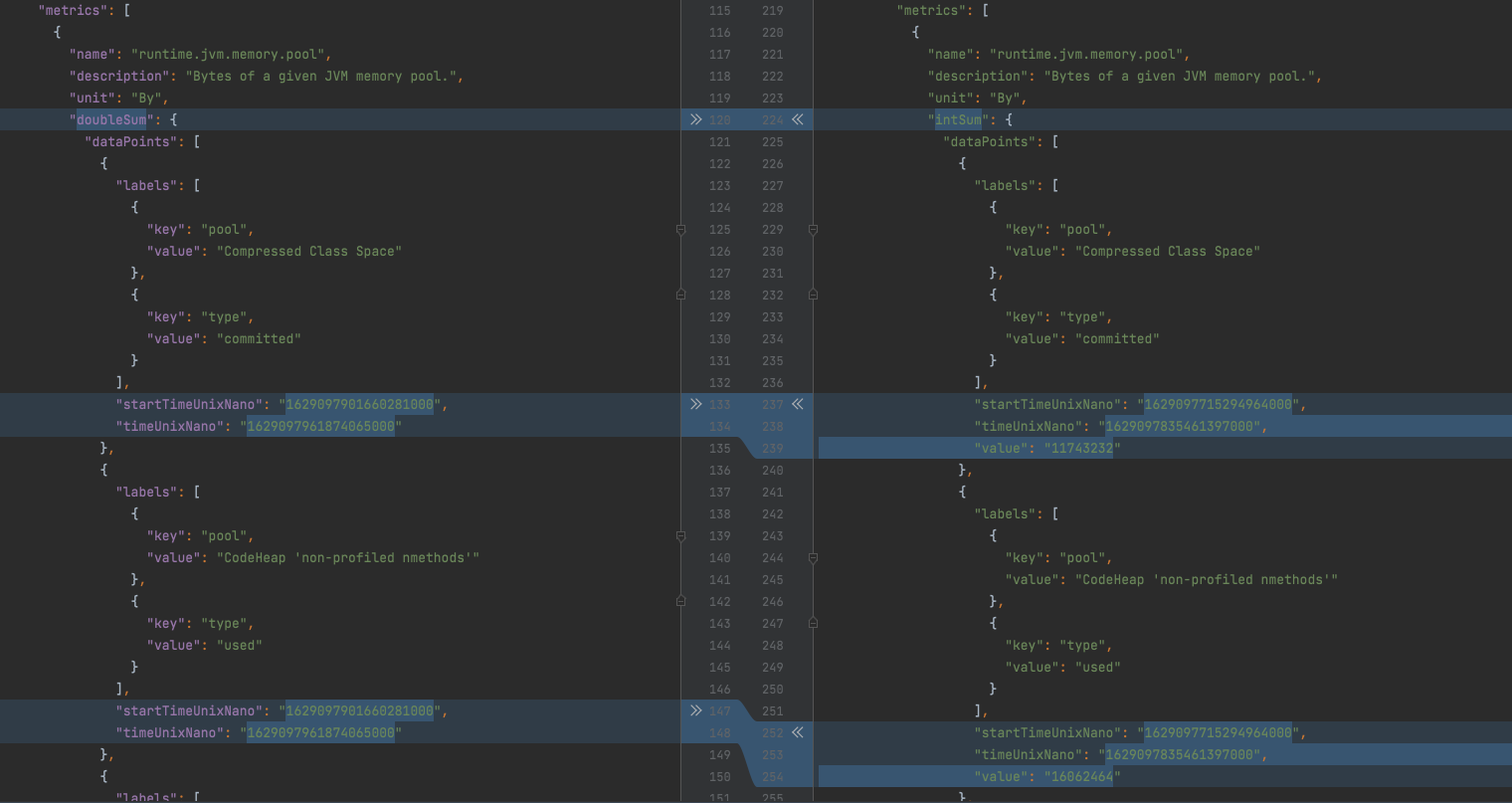
Task: Fold the block marker near line 244 right editor
Action: point(814,559)
